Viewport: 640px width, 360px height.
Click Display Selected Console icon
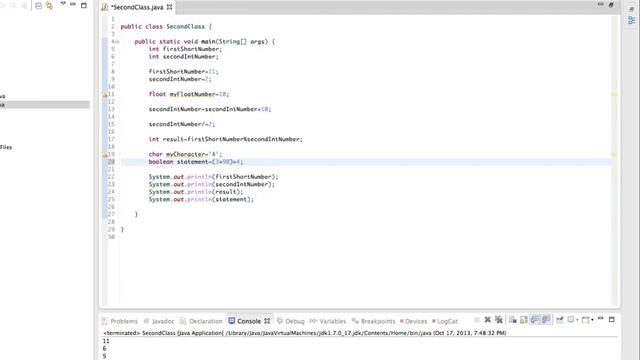(571, 320)
